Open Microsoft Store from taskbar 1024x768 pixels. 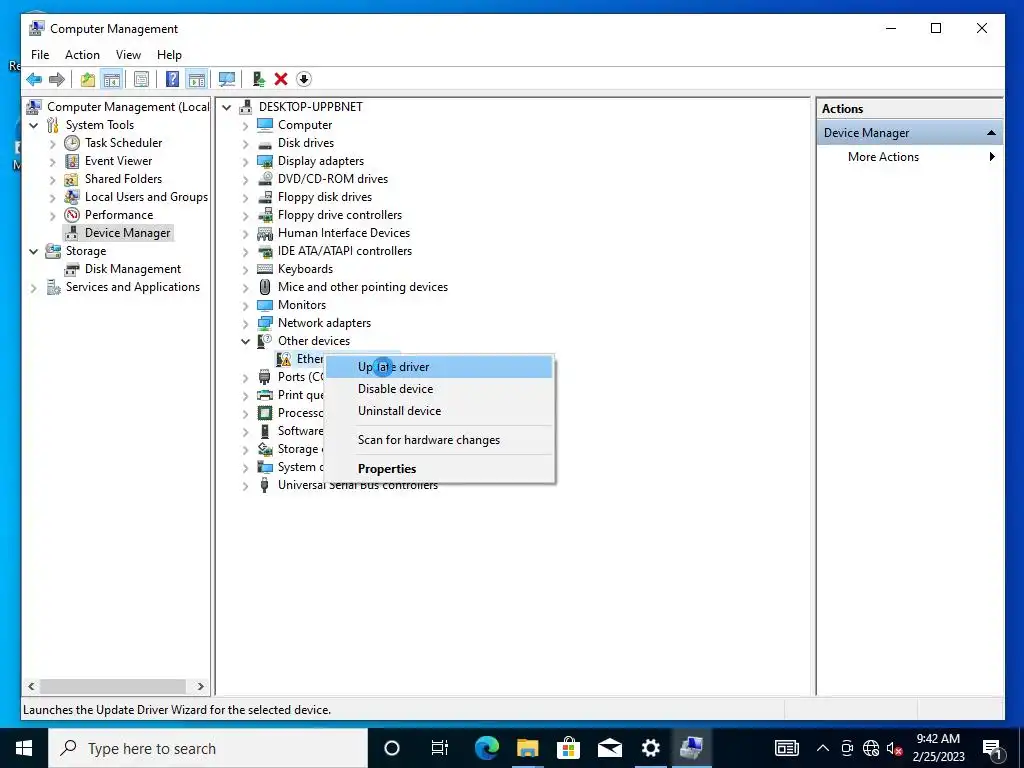click(x=568, y=748)
